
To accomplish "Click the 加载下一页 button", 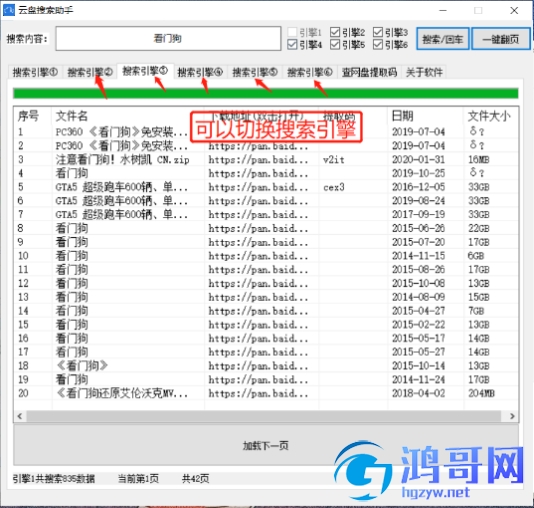I will click(x=266, y=445).
